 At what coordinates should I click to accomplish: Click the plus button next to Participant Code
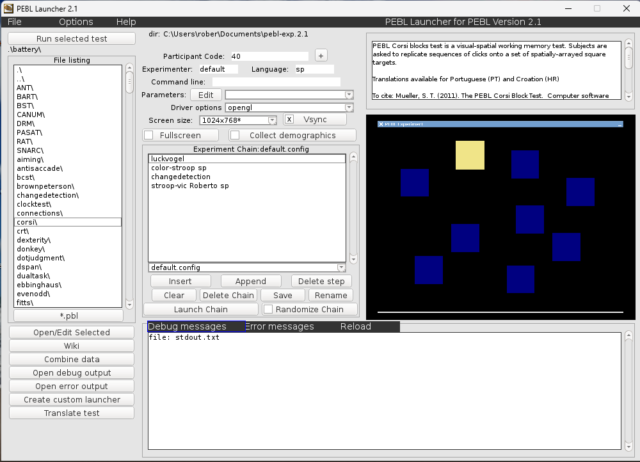click(321, 56)
